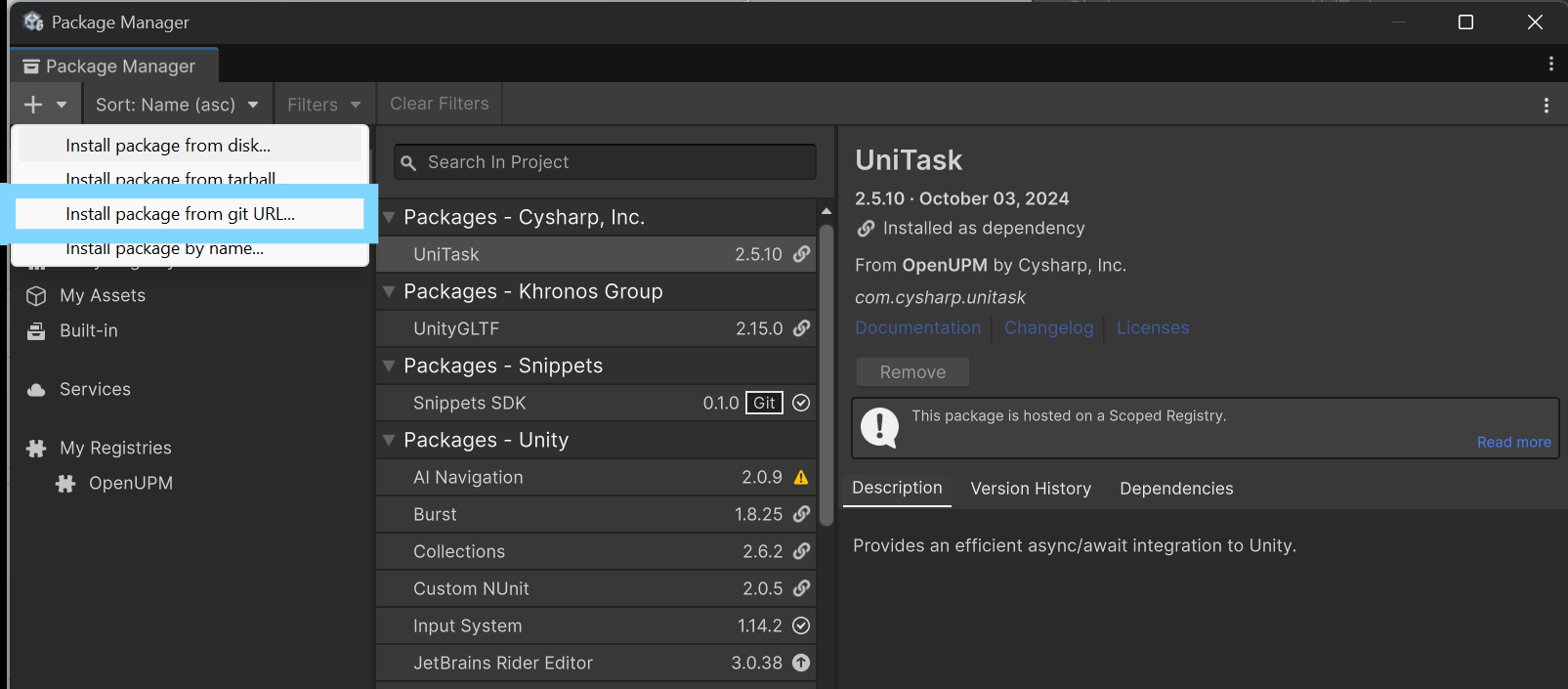The width and height of the screenshot is (1568, 689).
Task: Click Read more about Scoped Registry
Action: pos(1513,443)
